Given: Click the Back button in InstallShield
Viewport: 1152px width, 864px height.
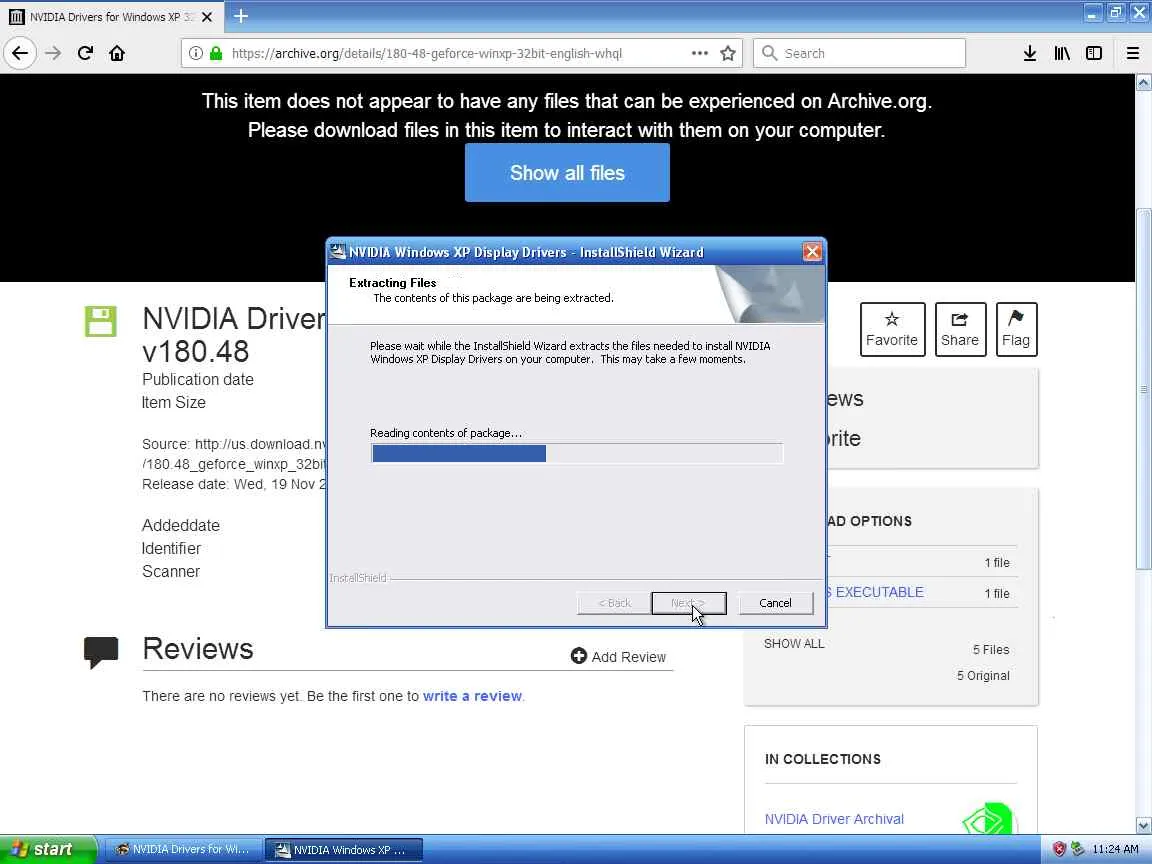Looking at the screenshot, I should pos(614,603).
